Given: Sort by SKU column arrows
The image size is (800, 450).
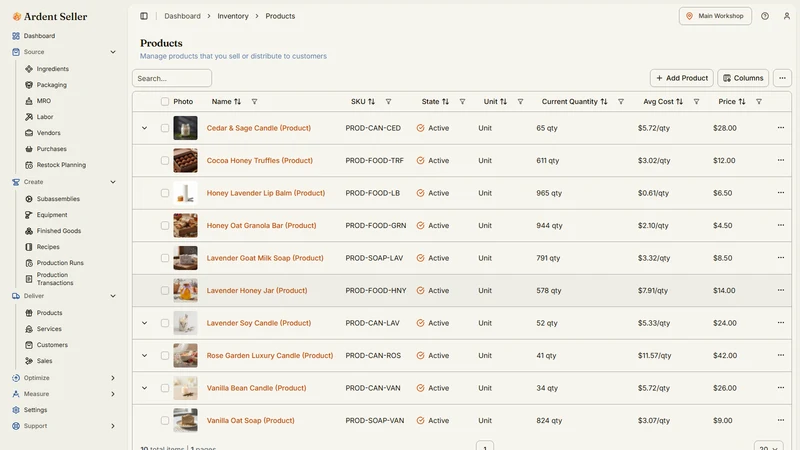Looking at the screenshot, I should (371, 102).
